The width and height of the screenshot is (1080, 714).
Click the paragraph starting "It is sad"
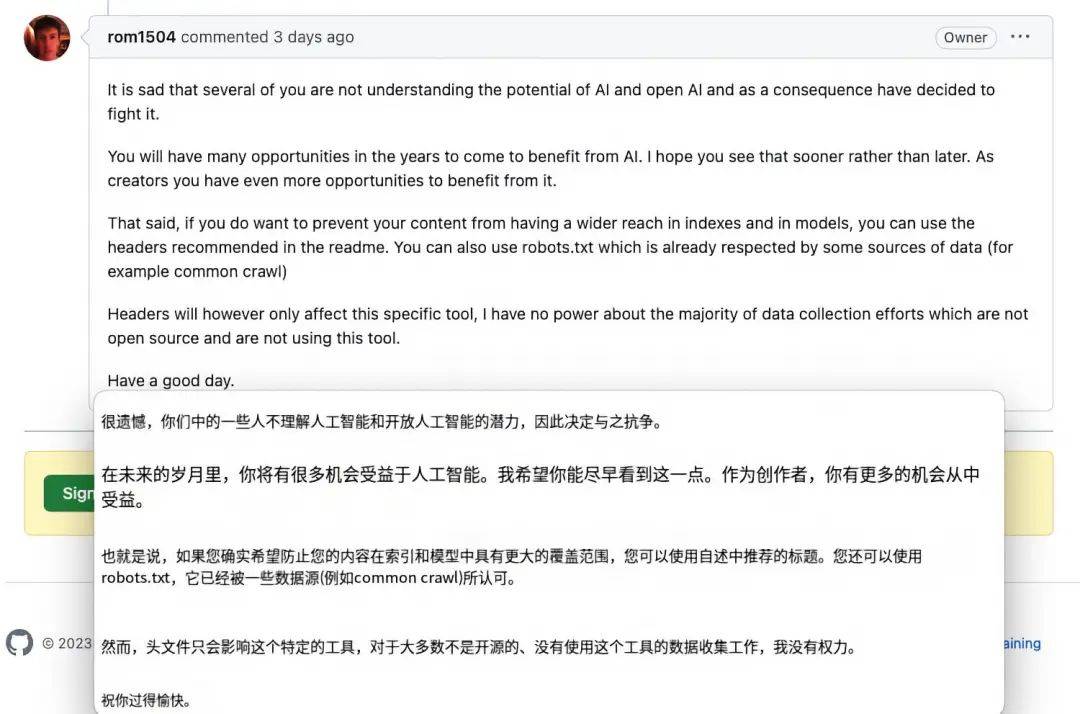point(550,101)
